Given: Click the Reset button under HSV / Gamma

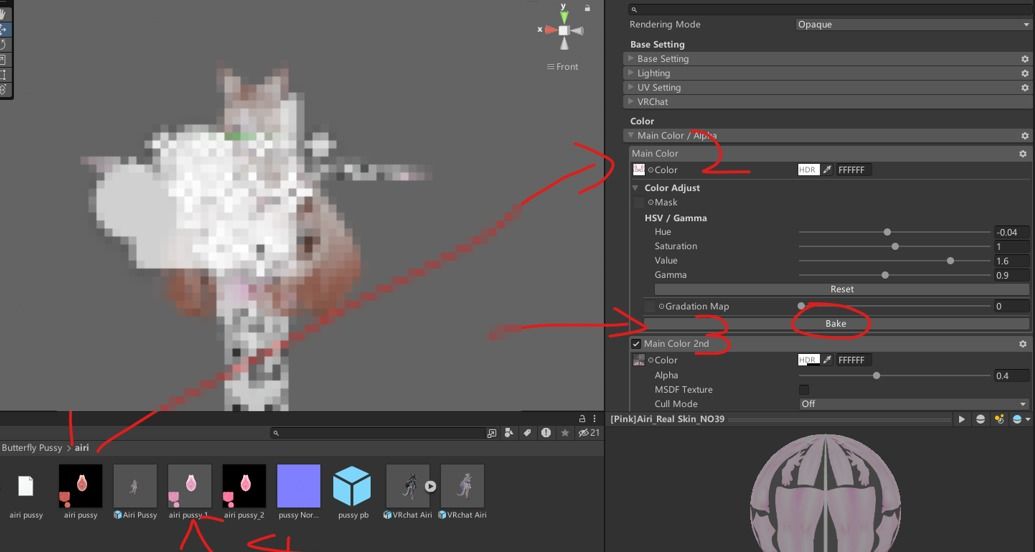Looking at the screenshot, I should [x=842, y=289].
